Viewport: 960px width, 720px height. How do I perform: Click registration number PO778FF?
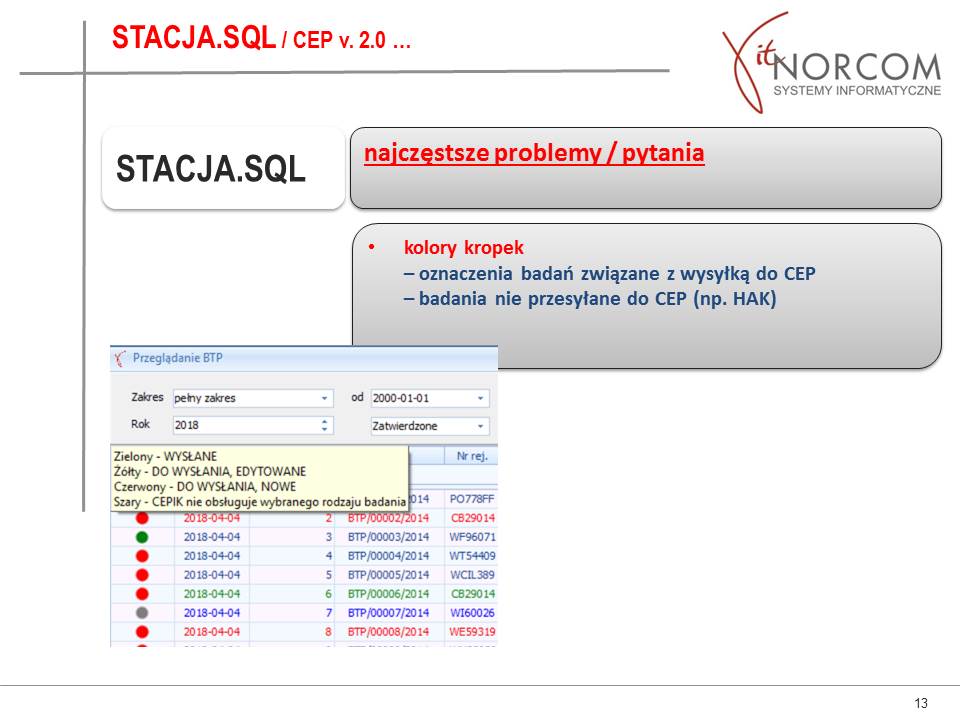pyautogui.click(x=472, y=499)
